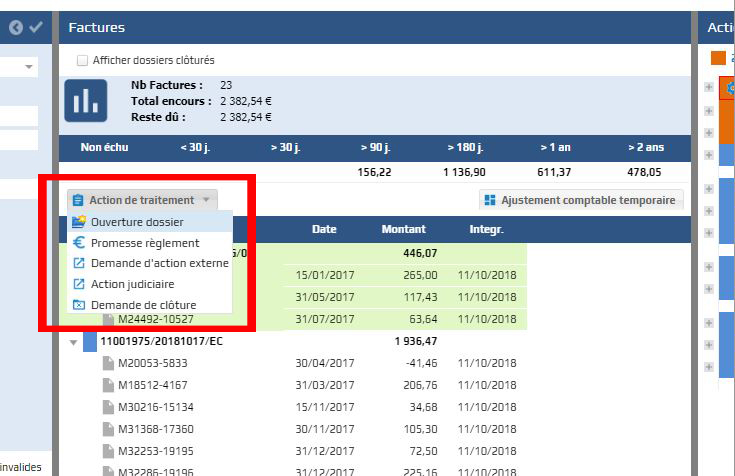The height and width of the screenshot is (476, 735).
Task: Select Demande d'action externe menu entry
Action: coord(159,263)
